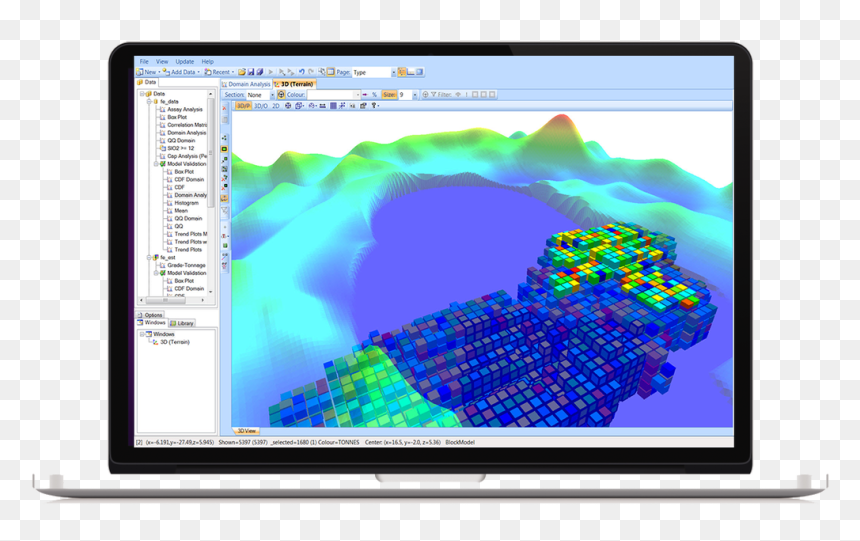Collapse the fe_est tree node
860x541 pixels.
pyautogui.click(x=149, y=257)
